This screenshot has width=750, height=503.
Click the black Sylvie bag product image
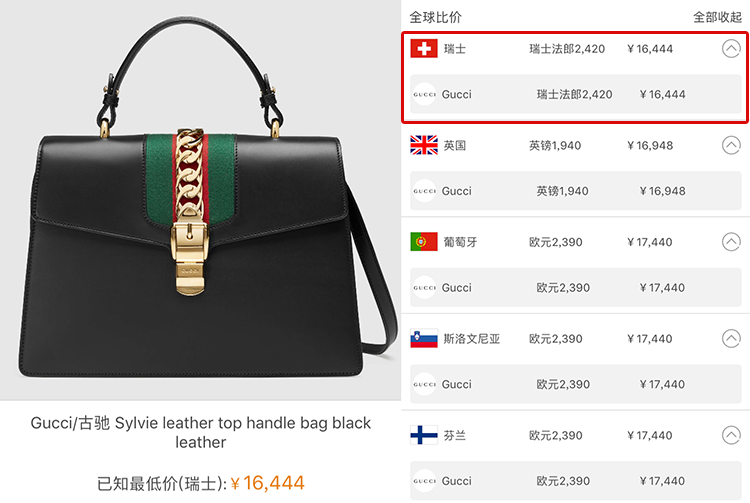pyautogui.click(x=201, y=200)
